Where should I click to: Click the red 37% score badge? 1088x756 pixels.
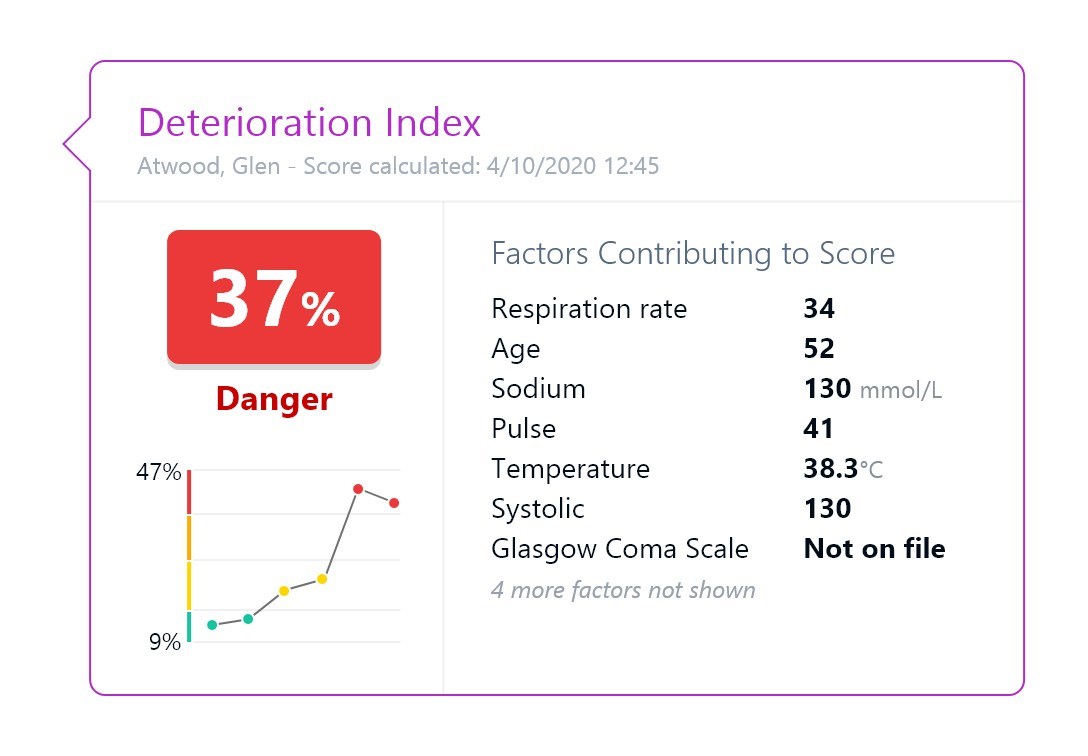(273, 297)
